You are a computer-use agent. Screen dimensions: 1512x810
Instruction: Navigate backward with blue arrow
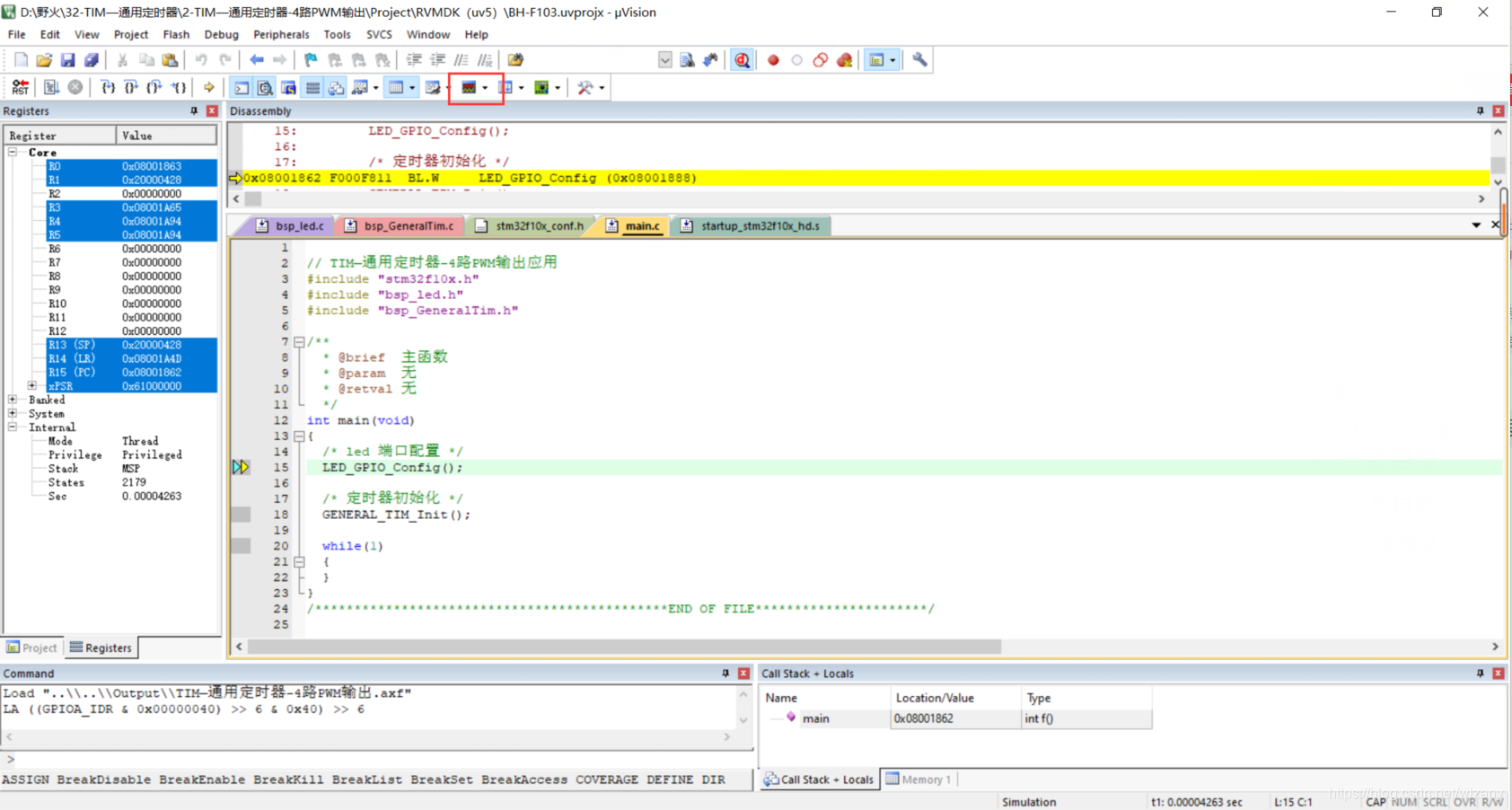tap(257, 60)
